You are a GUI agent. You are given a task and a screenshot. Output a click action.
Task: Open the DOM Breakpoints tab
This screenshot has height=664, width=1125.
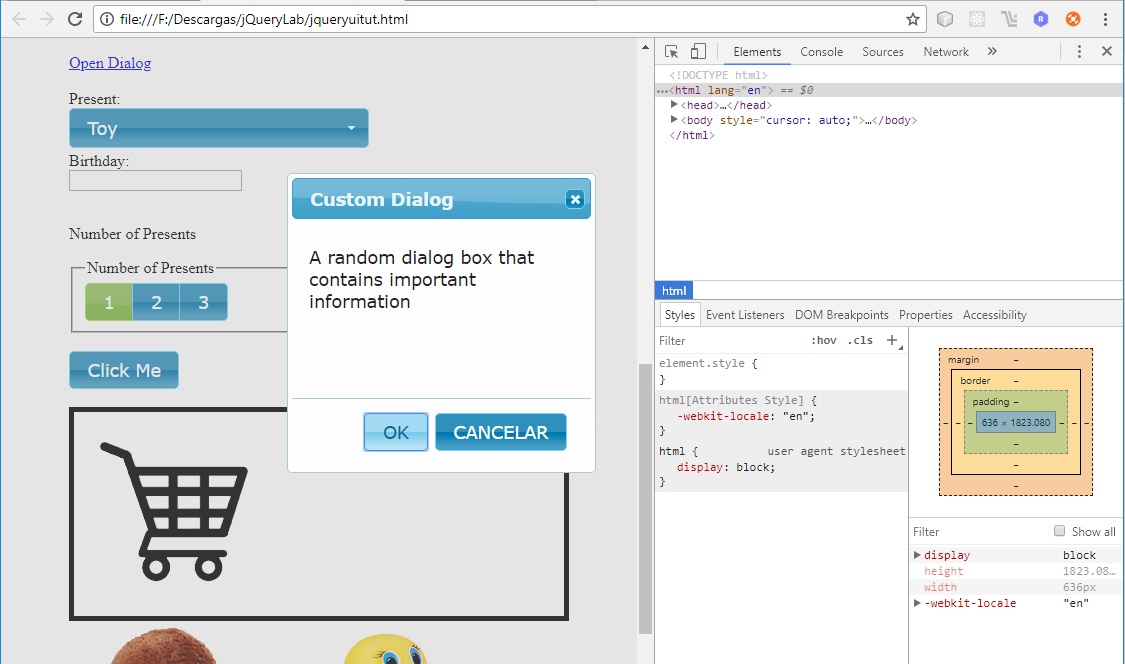pyautogui.click(x=842, y=314)
